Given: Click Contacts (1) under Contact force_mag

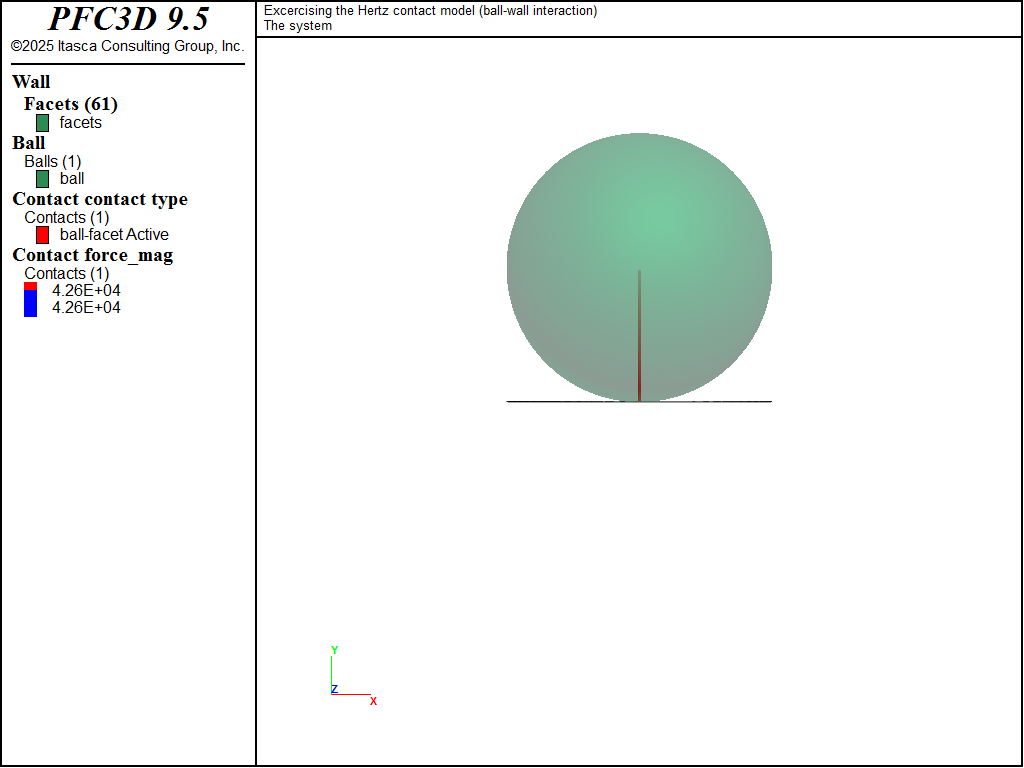Looking at the screenshot, I should click(67, 274).
